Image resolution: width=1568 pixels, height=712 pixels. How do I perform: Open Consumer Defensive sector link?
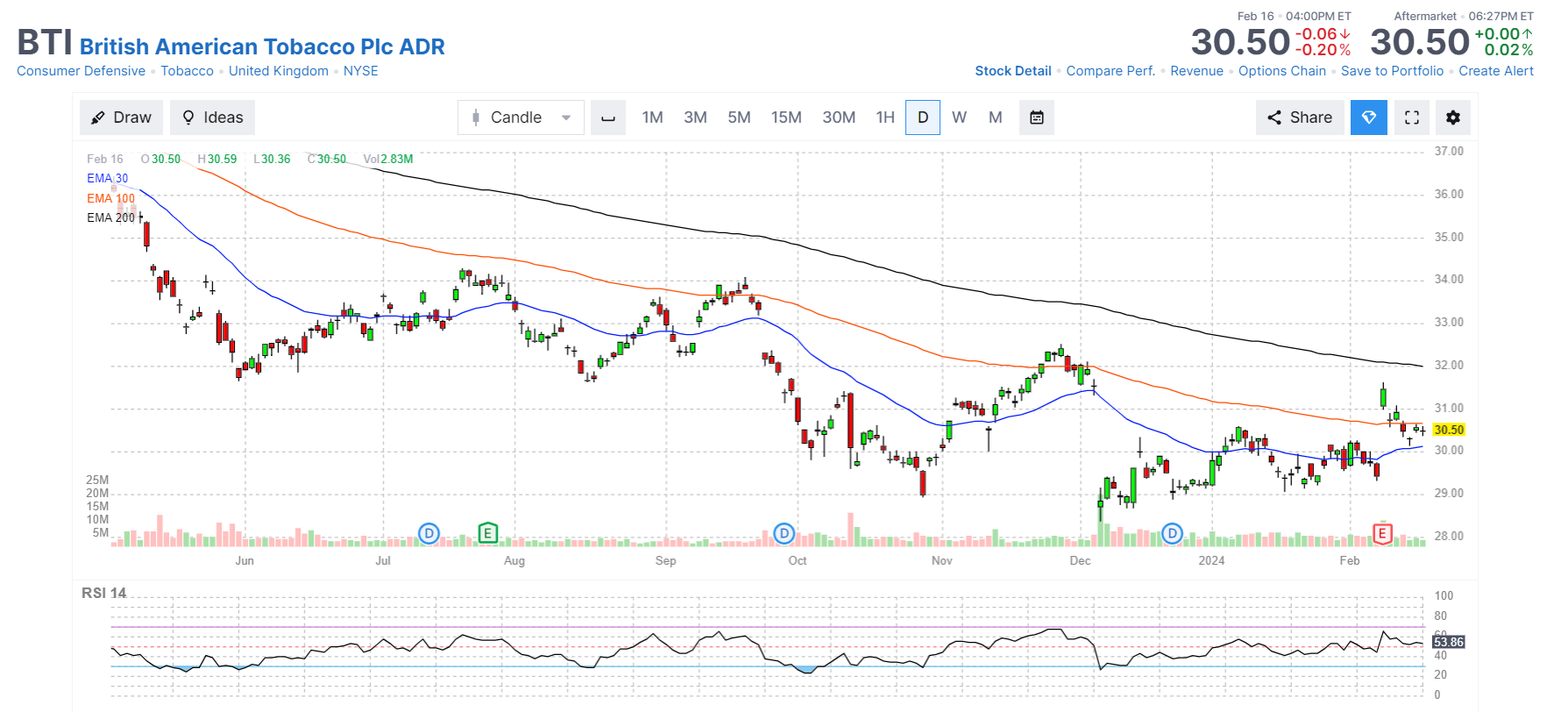point(81,71)
